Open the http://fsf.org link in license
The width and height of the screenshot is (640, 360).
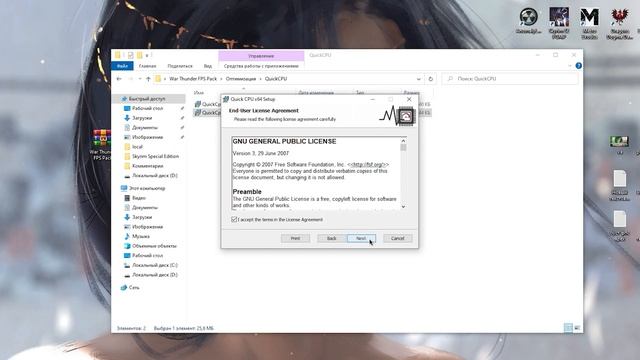(x=368, y=164)
